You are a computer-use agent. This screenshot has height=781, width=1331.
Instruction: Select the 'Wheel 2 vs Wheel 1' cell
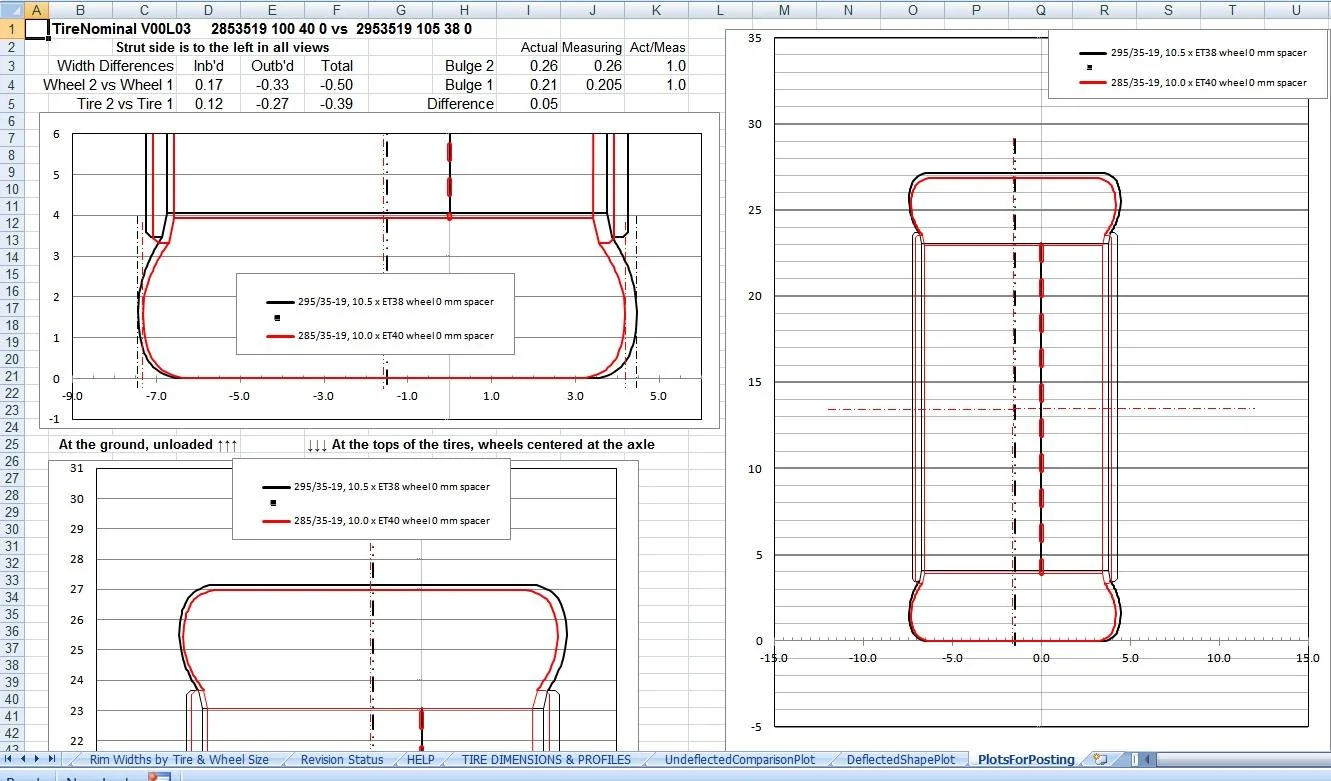(108, 85)
